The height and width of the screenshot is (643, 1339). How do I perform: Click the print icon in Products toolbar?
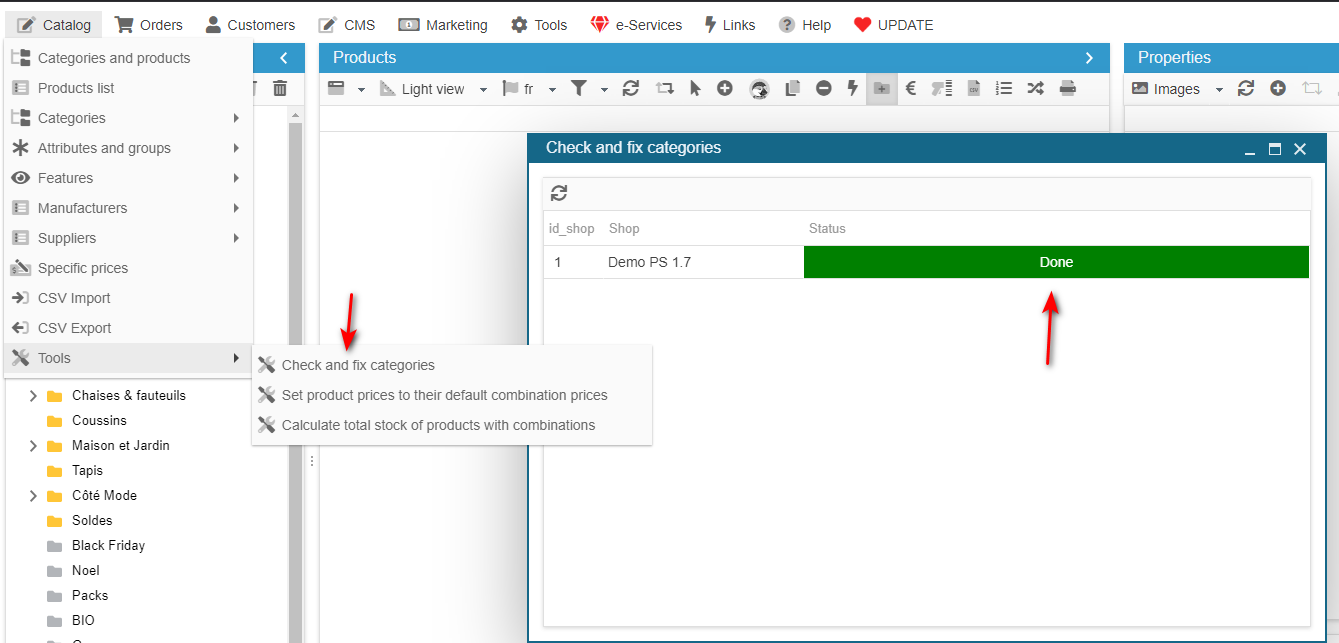click(1068, 89)
